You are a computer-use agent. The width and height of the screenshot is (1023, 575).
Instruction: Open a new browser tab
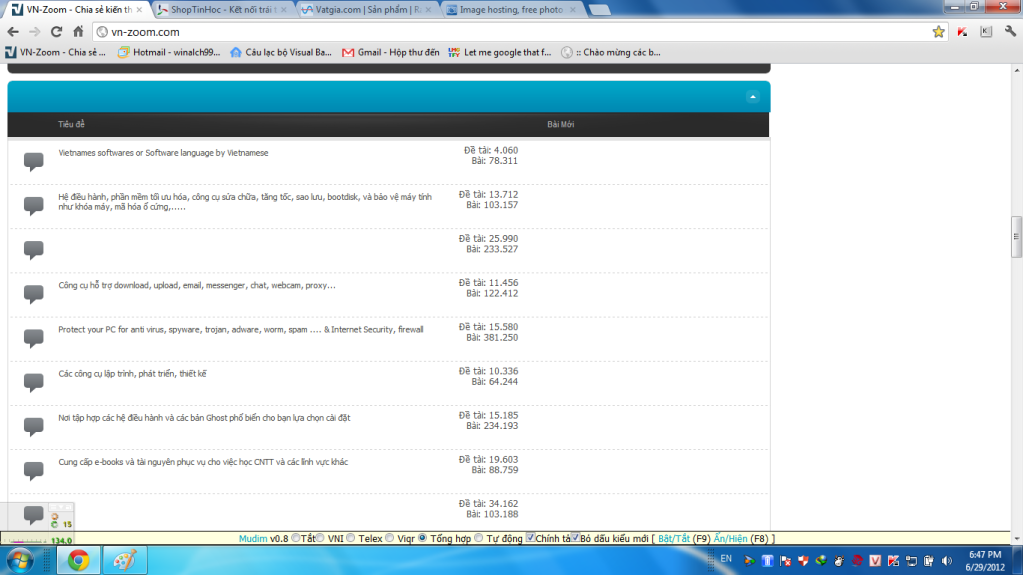599,10
